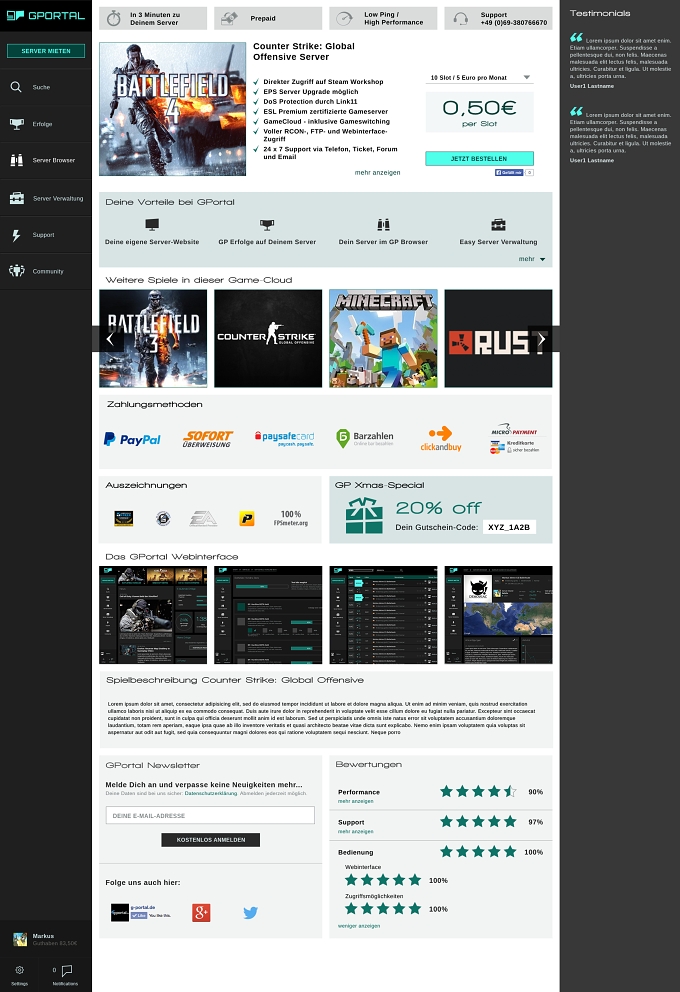Open Server Browser binoculars icon
The image size is (680, 992).
(16, 160)
